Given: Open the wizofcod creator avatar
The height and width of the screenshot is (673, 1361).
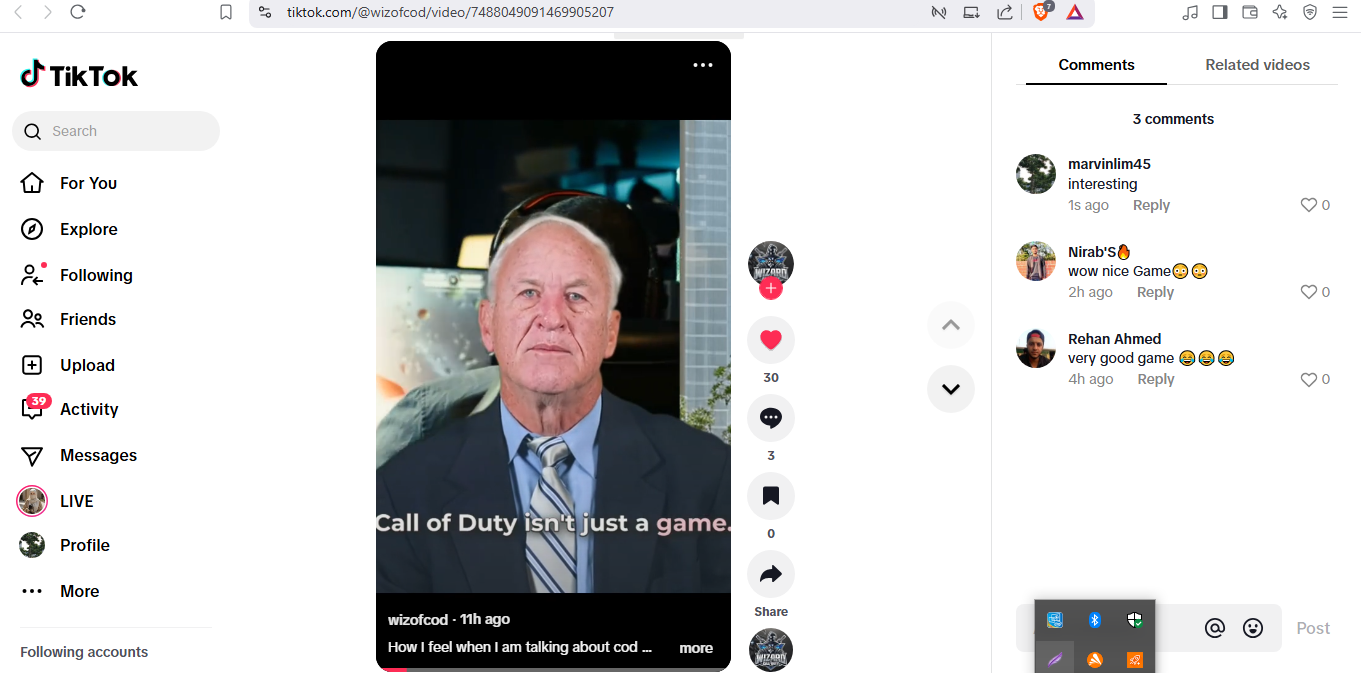Looking at the screenshot, I should pyautogui.click(x=770, y=263).
